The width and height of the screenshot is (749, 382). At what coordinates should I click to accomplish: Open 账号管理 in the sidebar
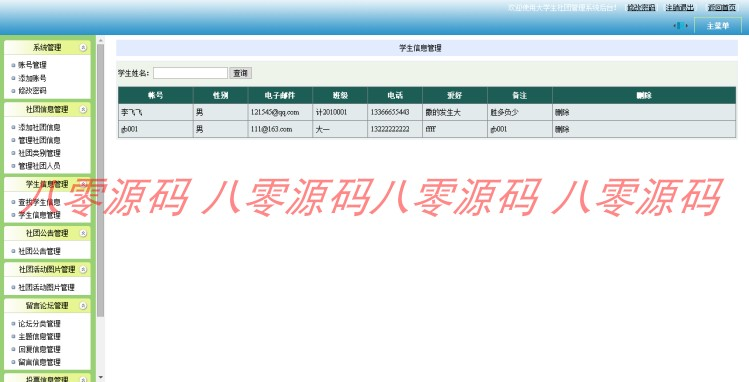32,65
